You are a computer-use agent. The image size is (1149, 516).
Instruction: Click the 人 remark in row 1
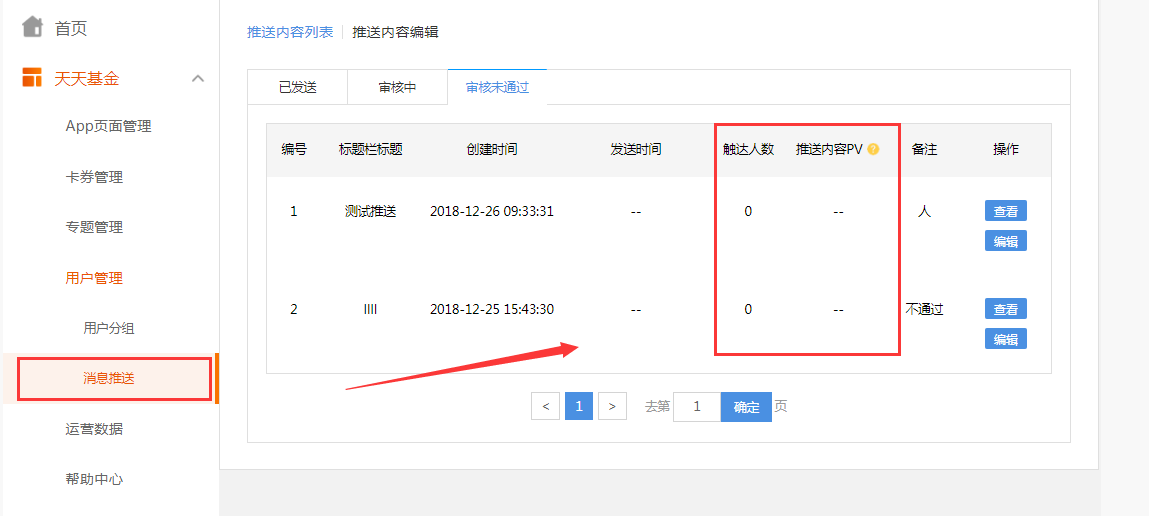(924, 212)
